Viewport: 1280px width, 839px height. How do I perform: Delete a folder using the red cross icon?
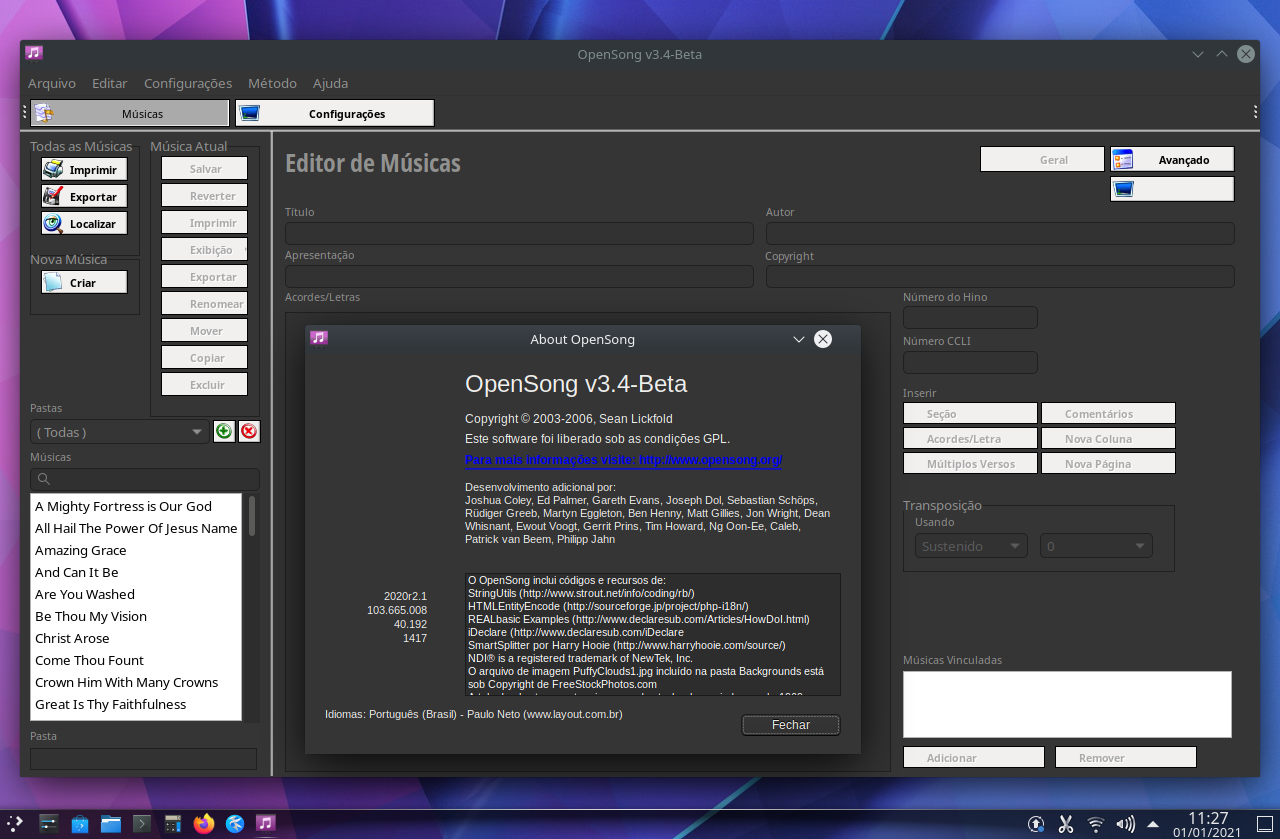[x=248, y=430]
